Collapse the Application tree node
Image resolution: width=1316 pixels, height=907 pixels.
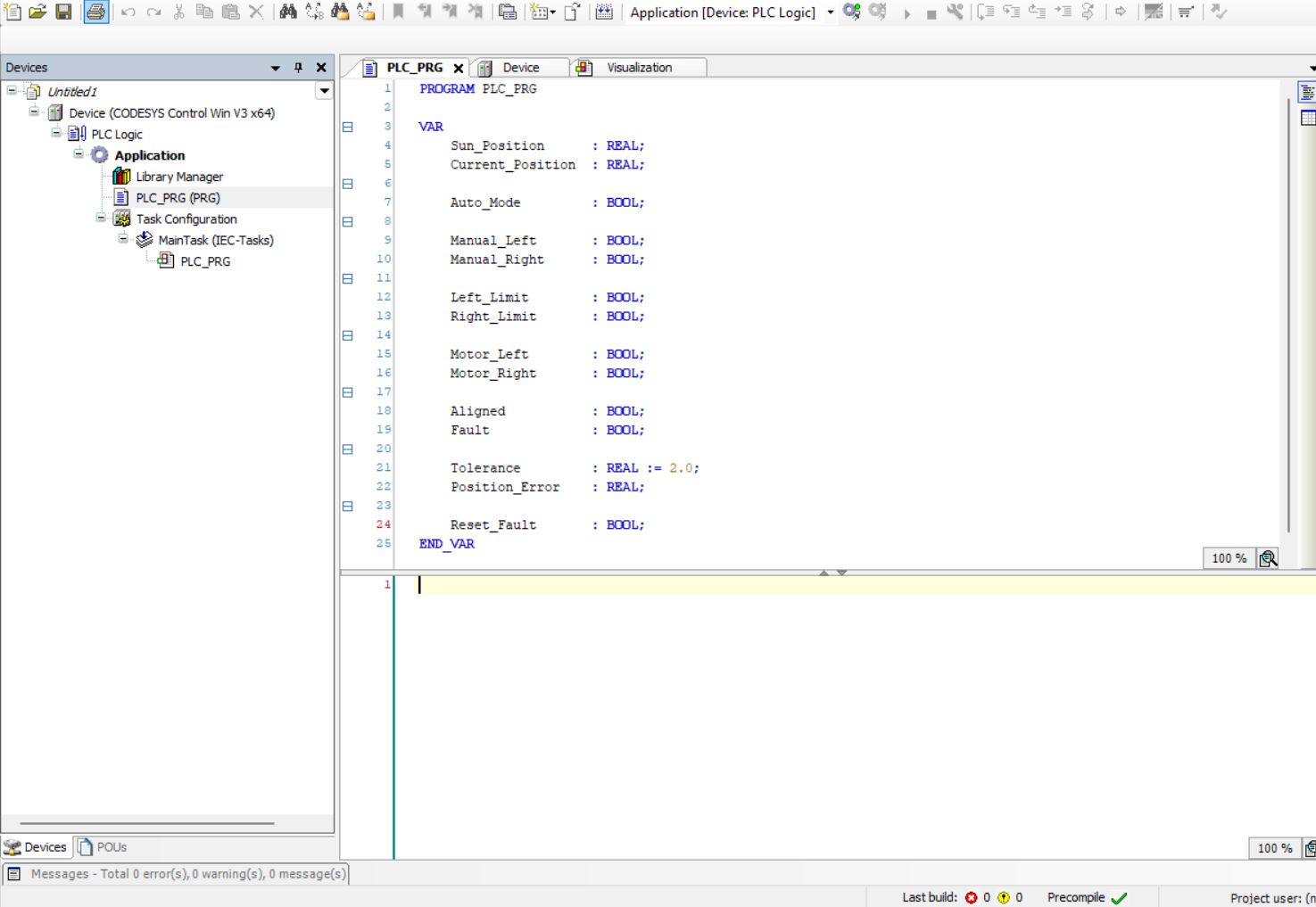(x=79, y=154)
